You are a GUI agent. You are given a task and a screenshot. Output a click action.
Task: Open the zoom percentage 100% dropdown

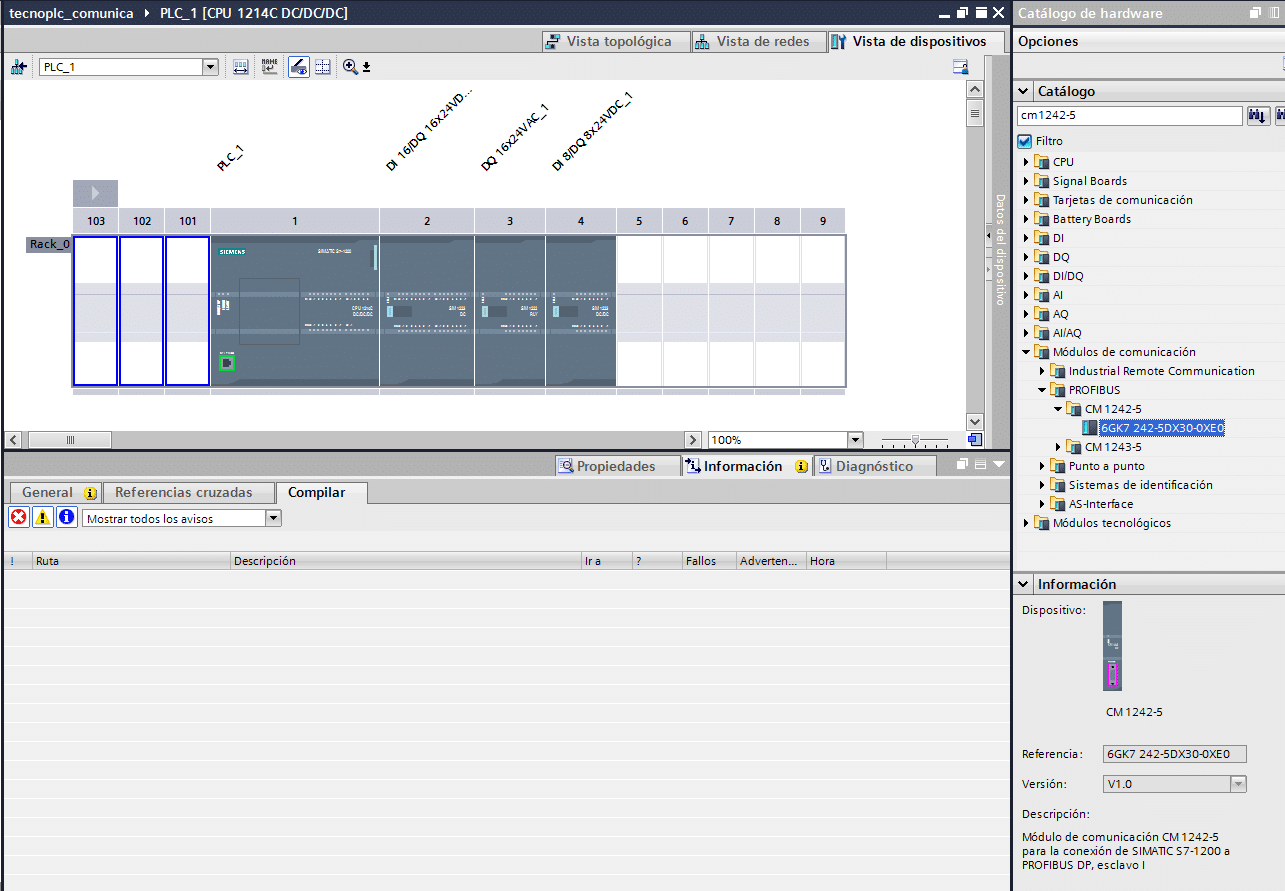coord(855,440)
